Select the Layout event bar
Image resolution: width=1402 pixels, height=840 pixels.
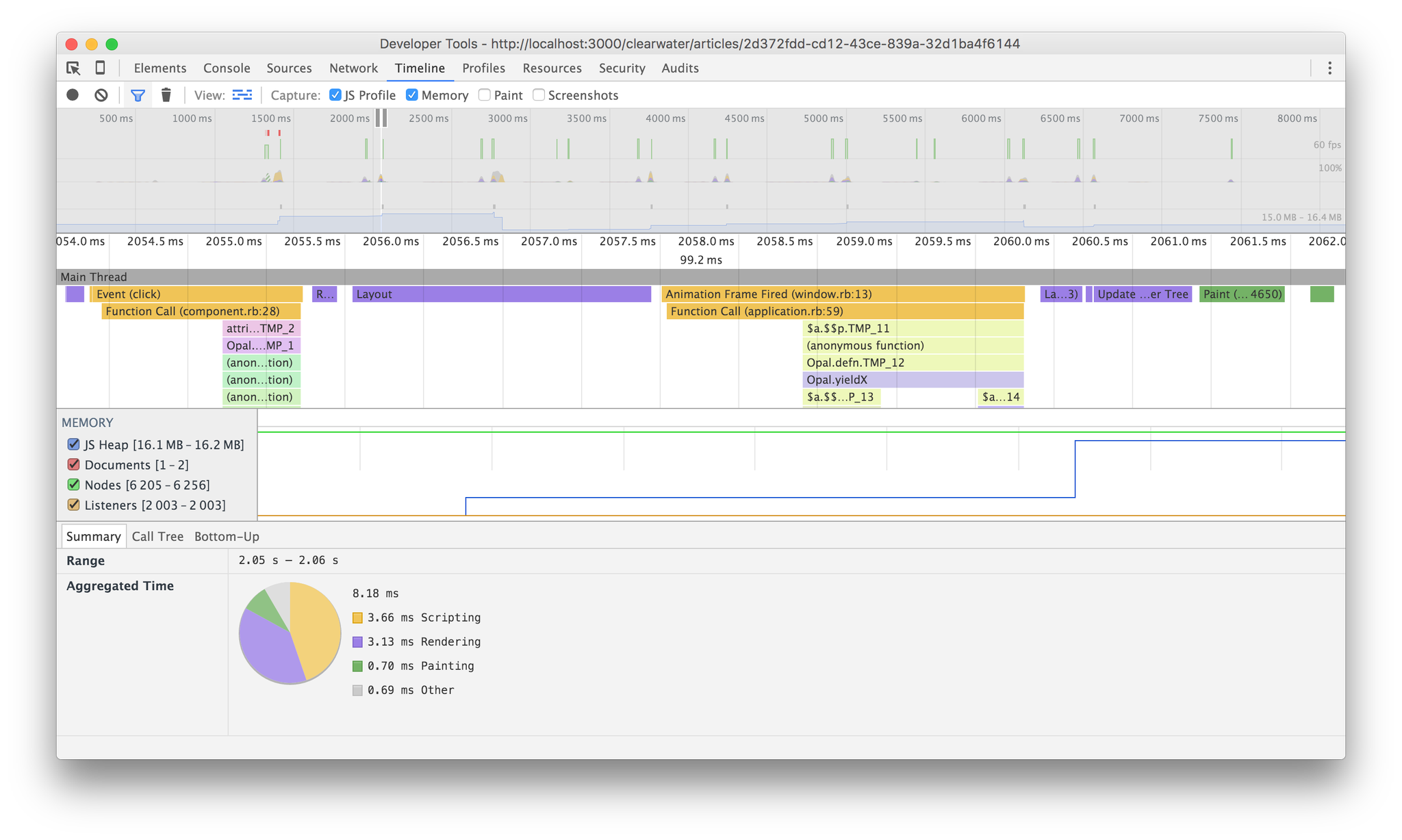[501, 294]
